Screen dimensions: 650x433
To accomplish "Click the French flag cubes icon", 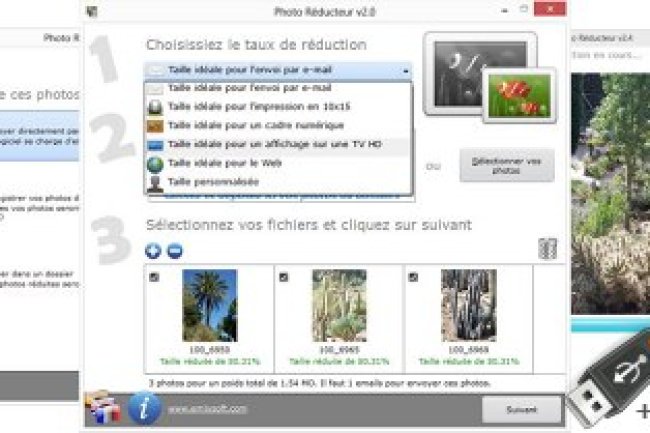I will click(x=104, y=408).
